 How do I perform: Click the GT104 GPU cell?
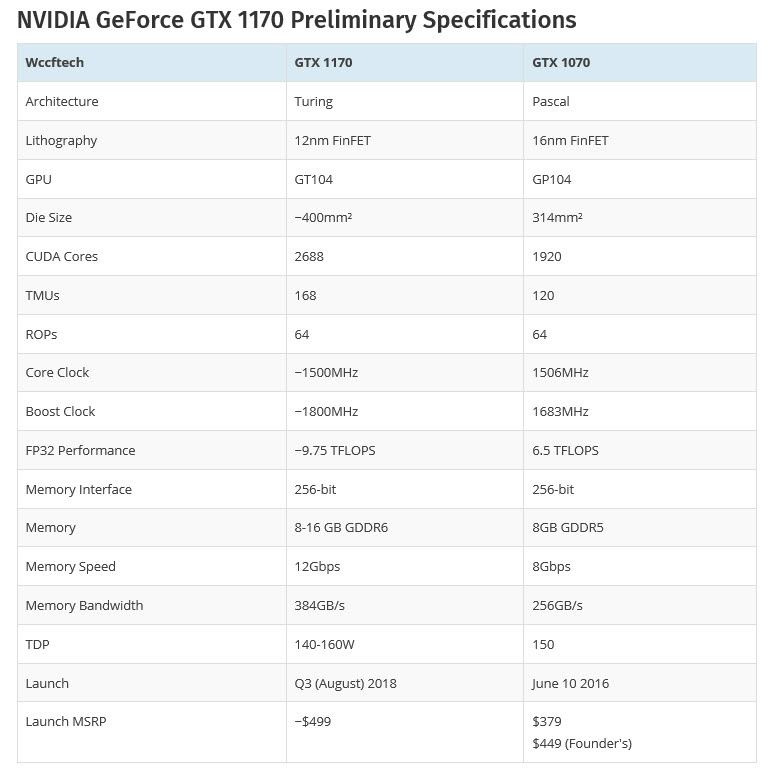pyautogui.click(x=314, y=179)
